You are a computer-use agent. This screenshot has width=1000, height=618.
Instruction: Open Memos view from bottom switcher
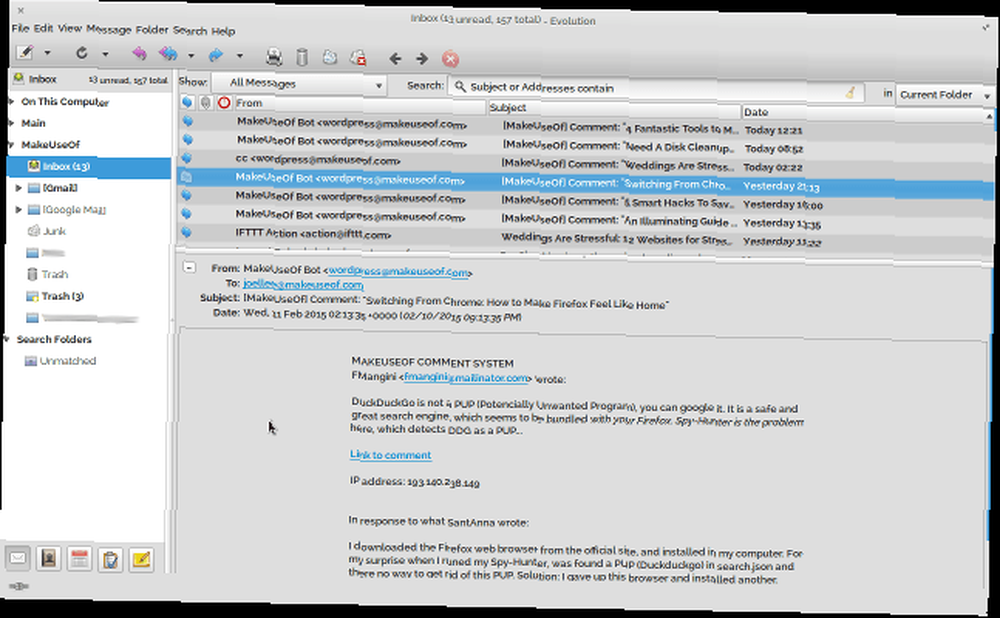pyautogui.click(x=141, y=561)
